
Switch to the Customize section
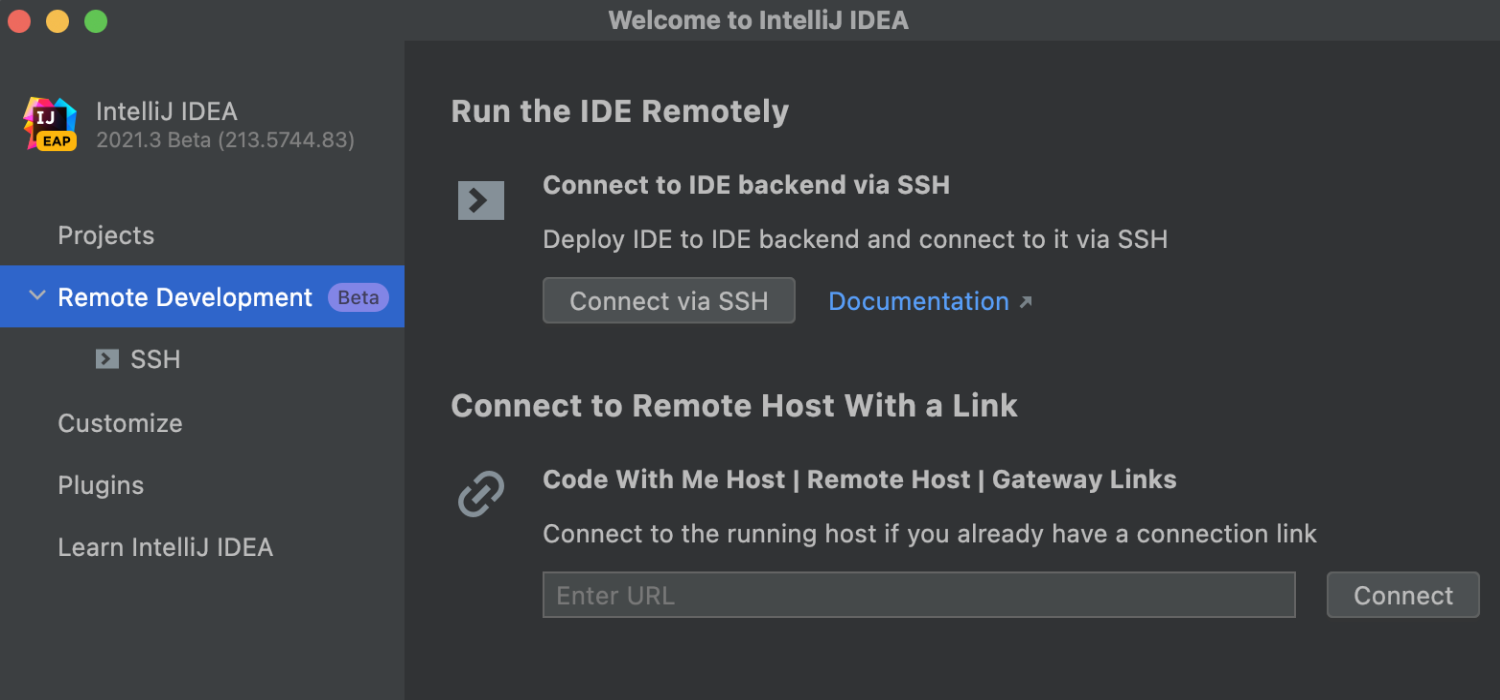(120, 423)
